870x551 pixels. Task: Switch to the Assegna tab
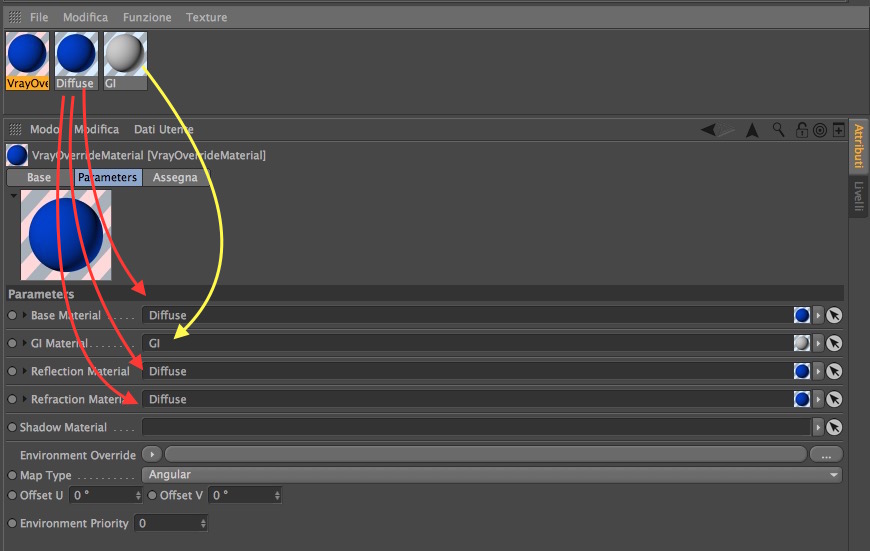click(175, 178)
